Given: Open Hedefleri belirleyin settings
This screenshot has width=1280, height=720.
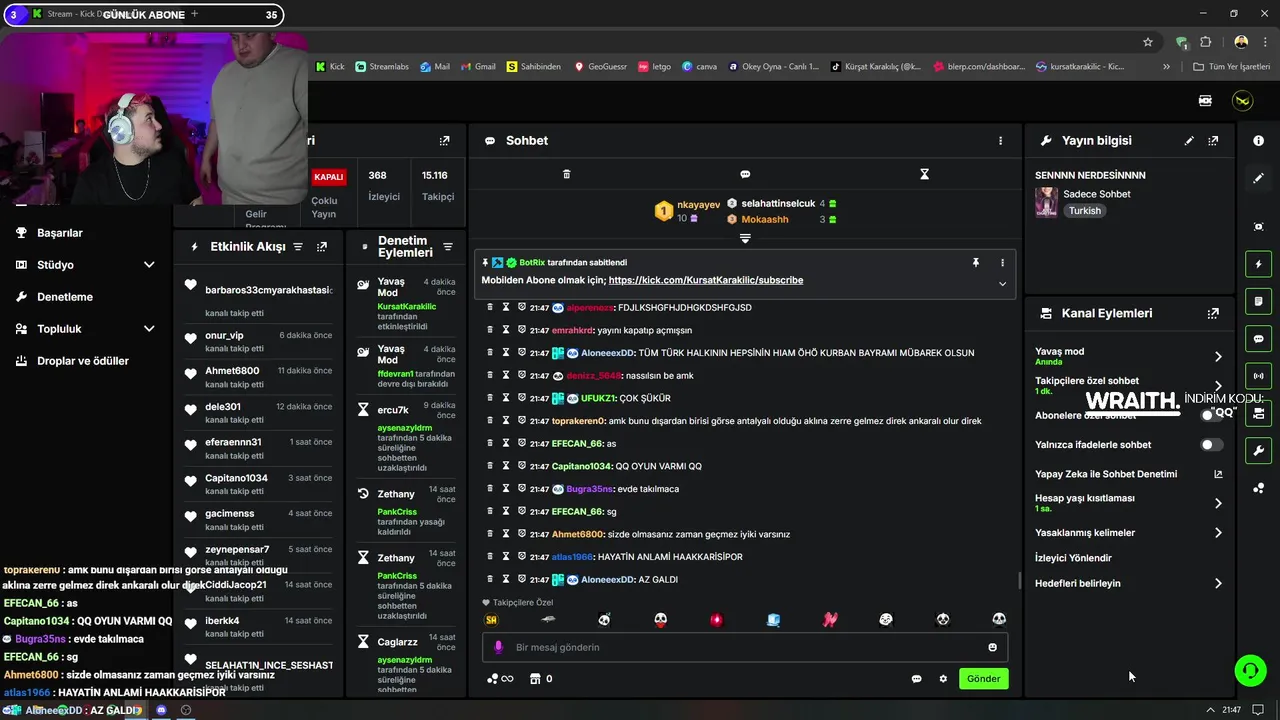Looking at the screenshot, I should tap(1218, 583).
